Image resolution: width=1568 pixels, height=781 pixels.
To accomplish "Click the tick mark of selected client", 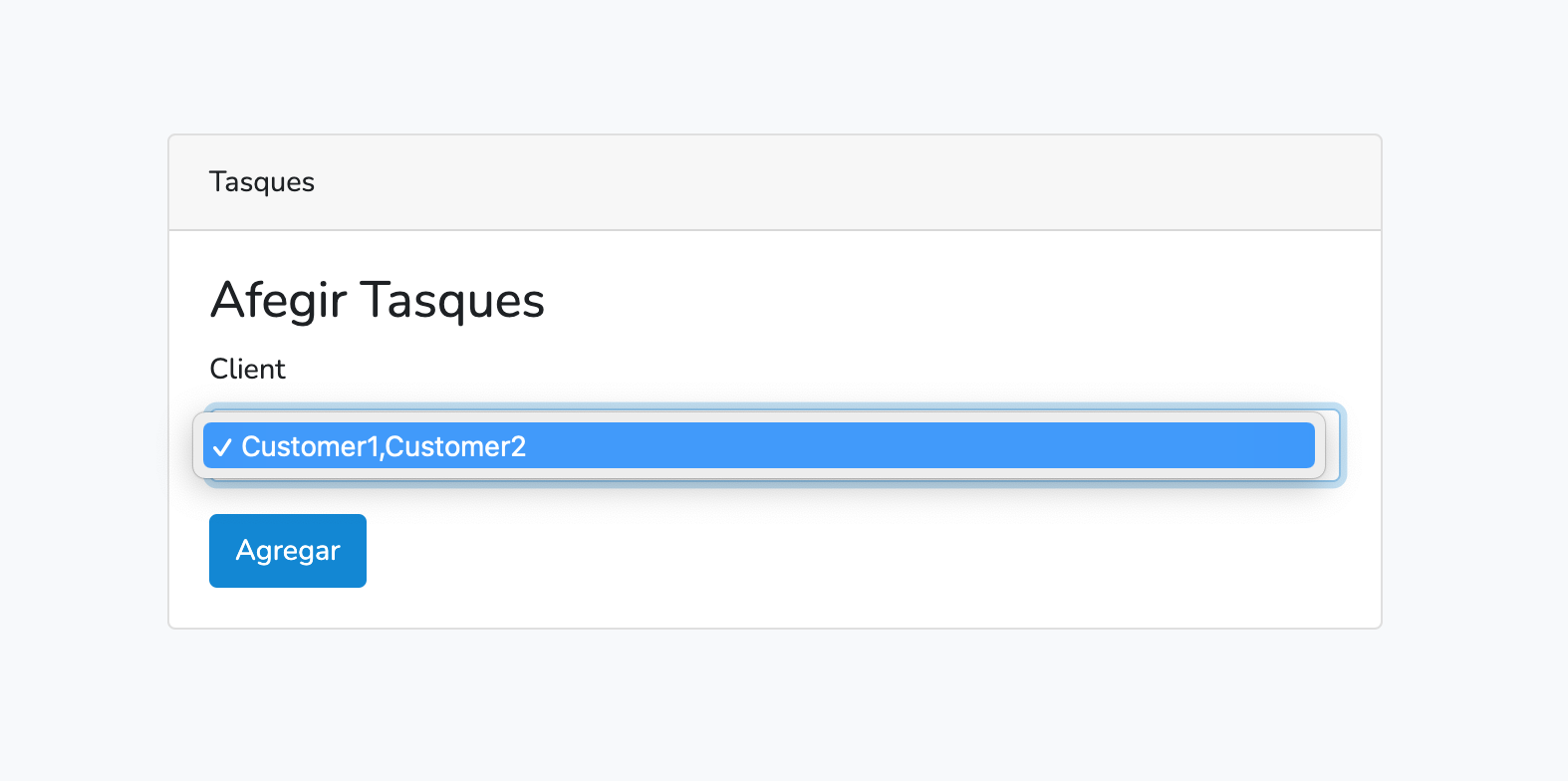I will point(222,447).
